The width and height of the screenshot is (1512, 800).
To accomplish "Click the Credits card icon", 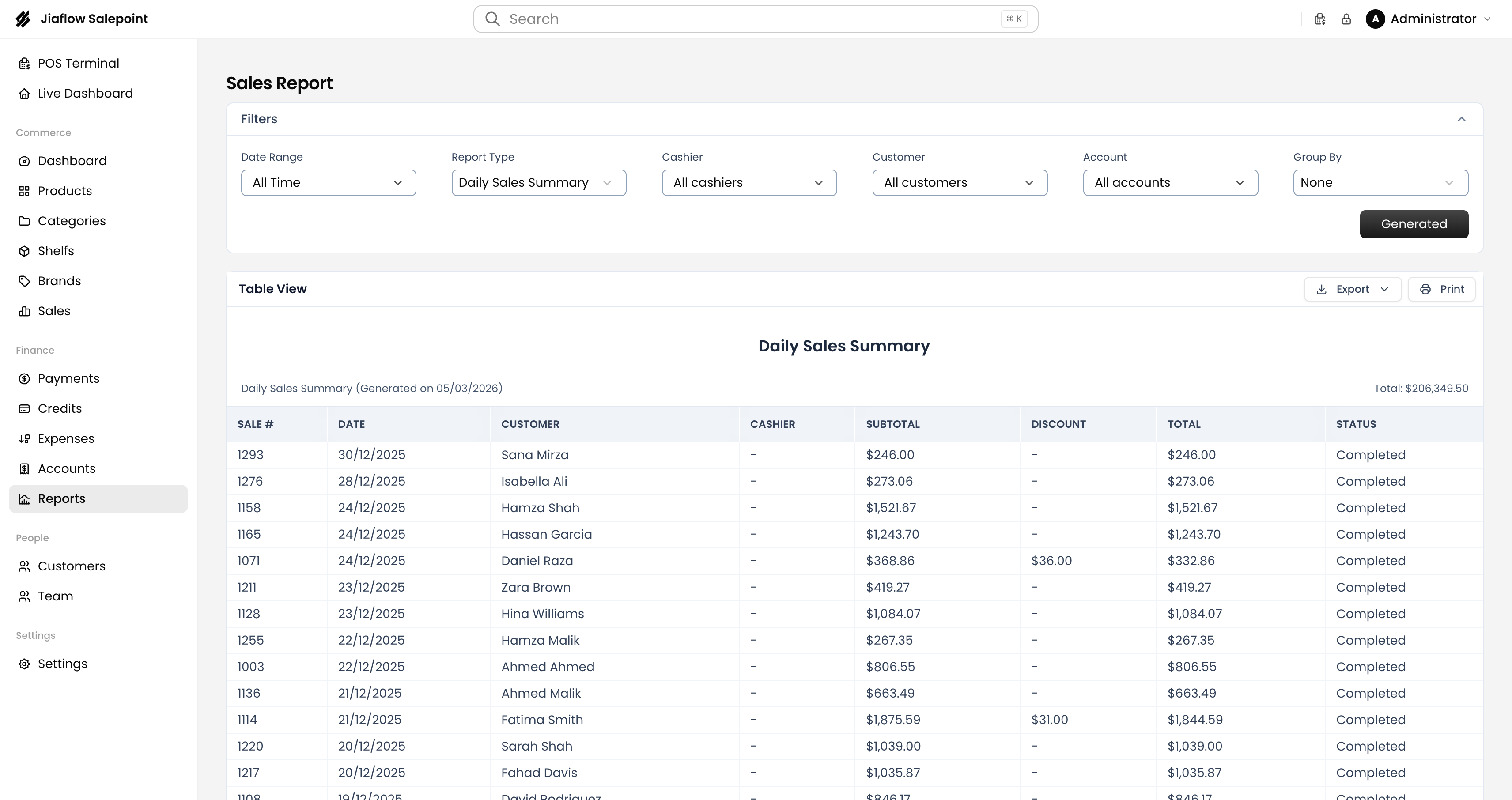I will pyautogui.click(x=24, y=408).
